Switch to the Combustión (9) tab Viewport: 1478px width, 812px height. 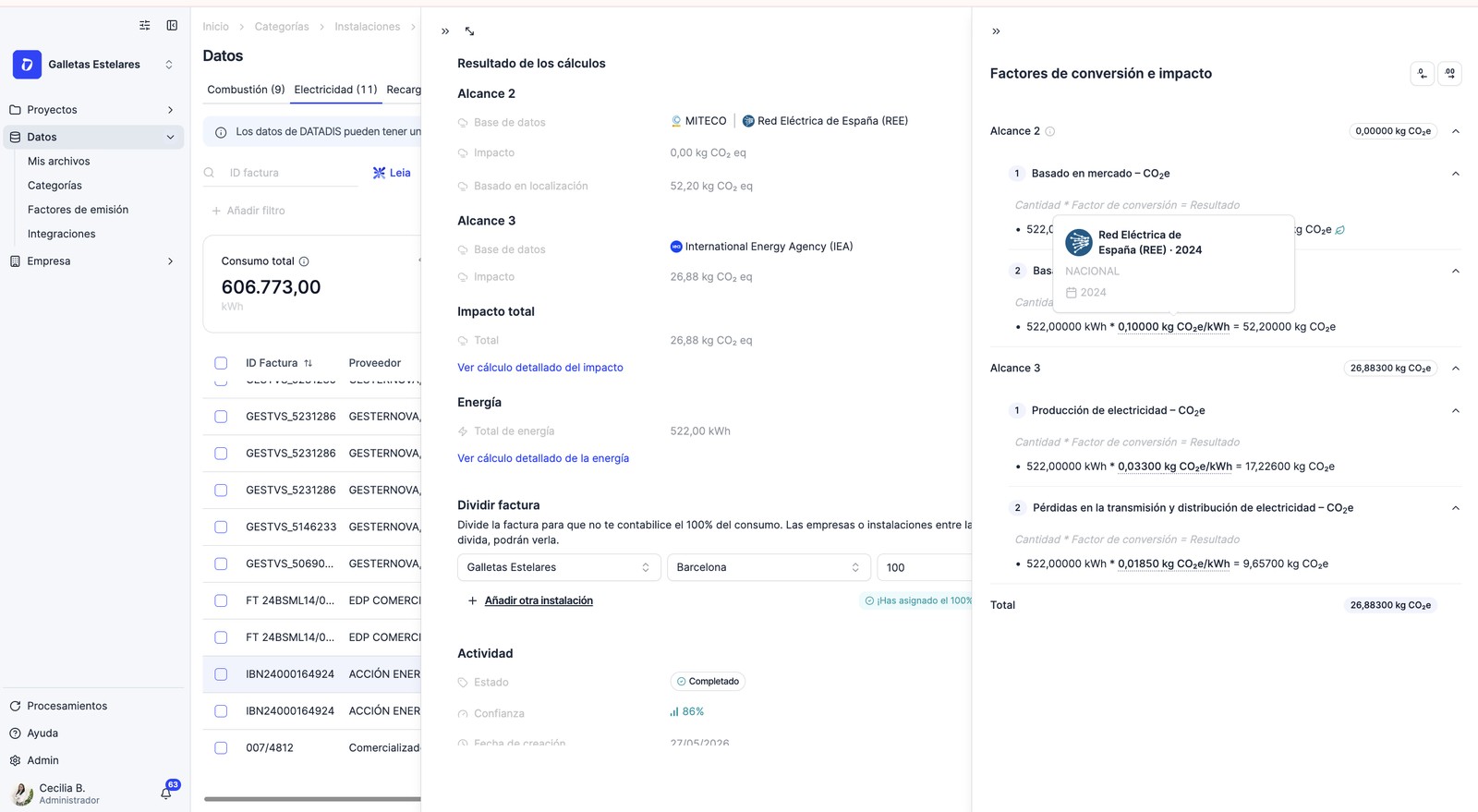tap(246, 90)
